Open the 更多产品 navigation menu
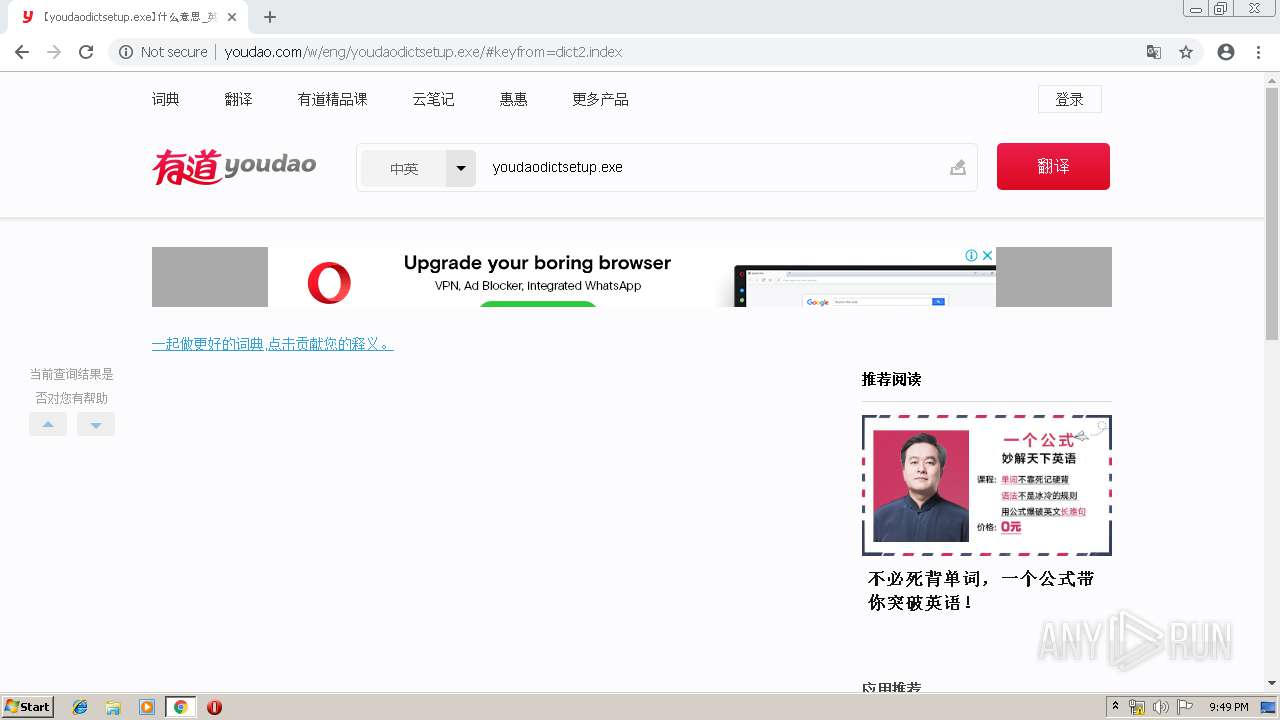This screenshot has width=1280, height=720. [x=600, y=99]
